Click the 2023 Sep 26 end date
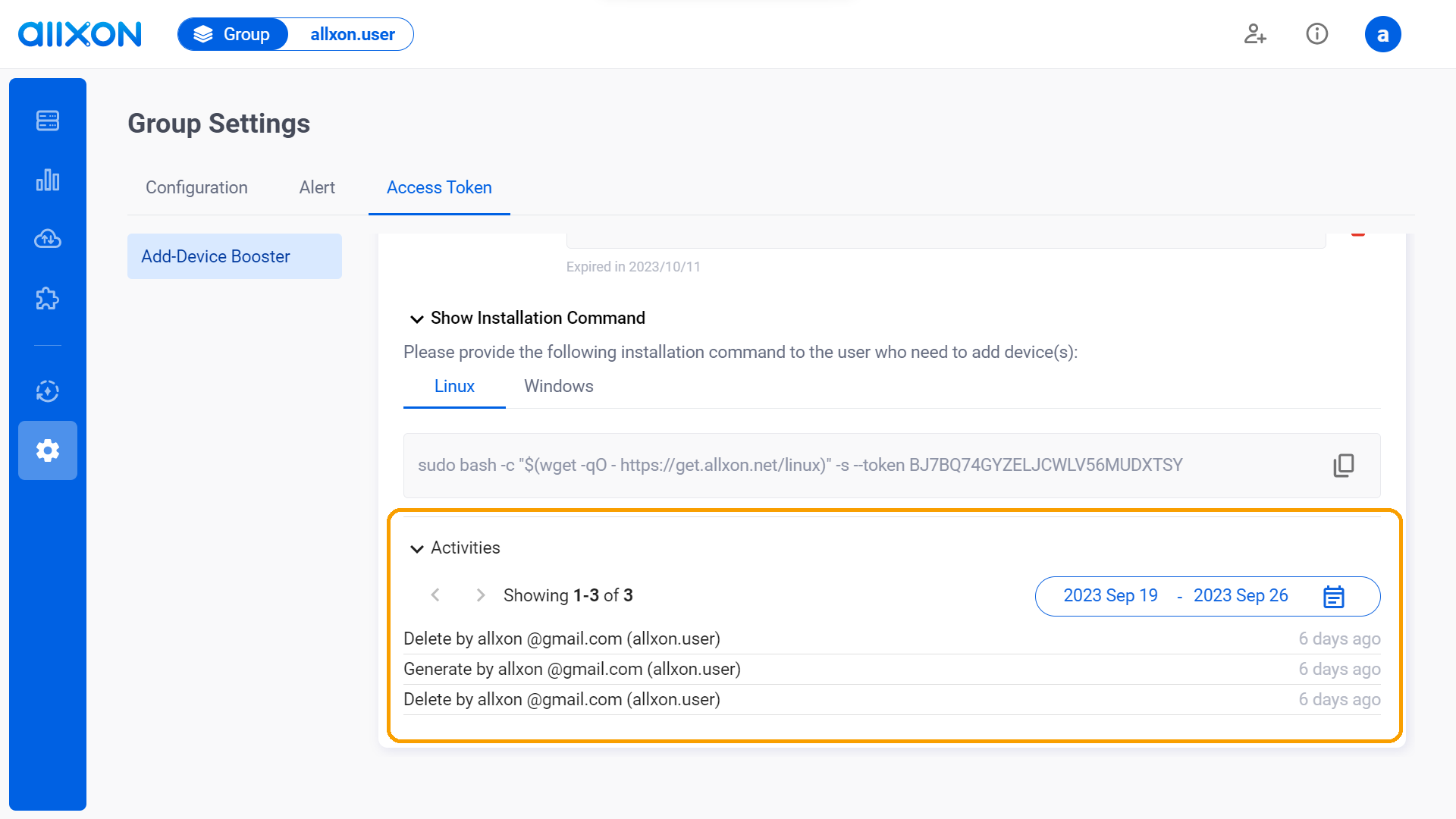The image size is (1456, 819). (x=1241, y=595)
